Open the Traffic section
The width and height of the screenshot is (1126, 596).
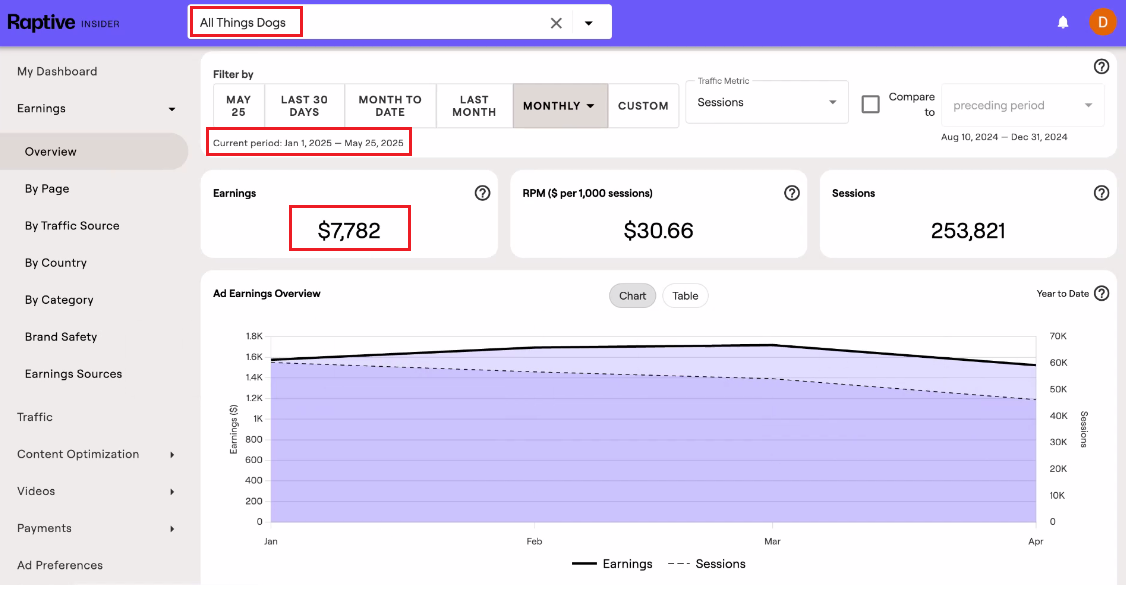[x=35, y=417]
